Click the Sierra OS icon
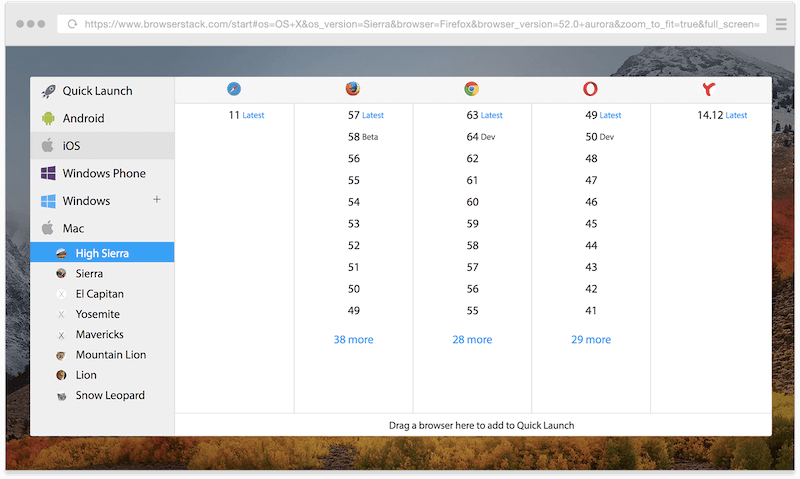Image resolution: width=800 pixels, height=479 pixels. click(x=61, y=274)
